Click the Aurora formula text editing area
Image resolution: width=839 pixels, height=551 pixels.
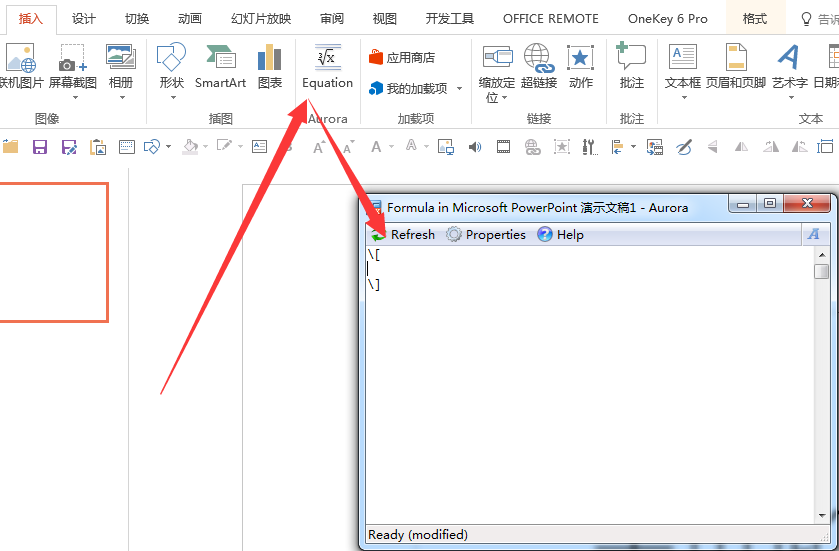pos(590,385)
